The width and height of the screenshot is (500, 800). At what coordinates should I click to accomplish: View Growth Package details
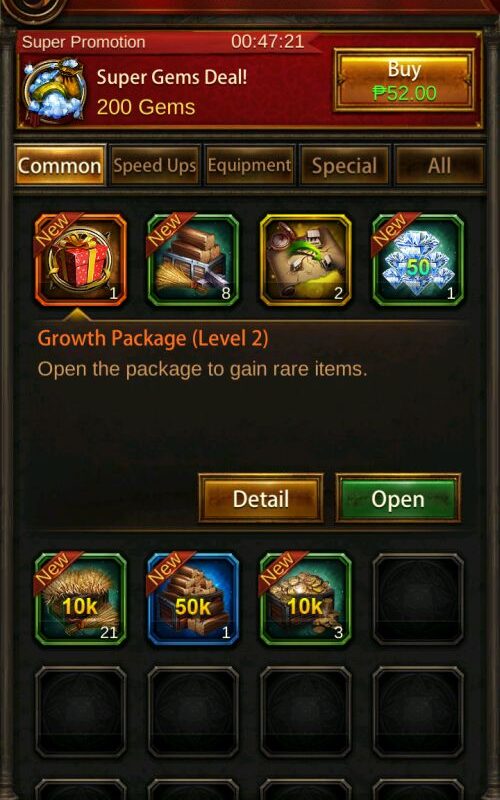[x=261, y=498]
